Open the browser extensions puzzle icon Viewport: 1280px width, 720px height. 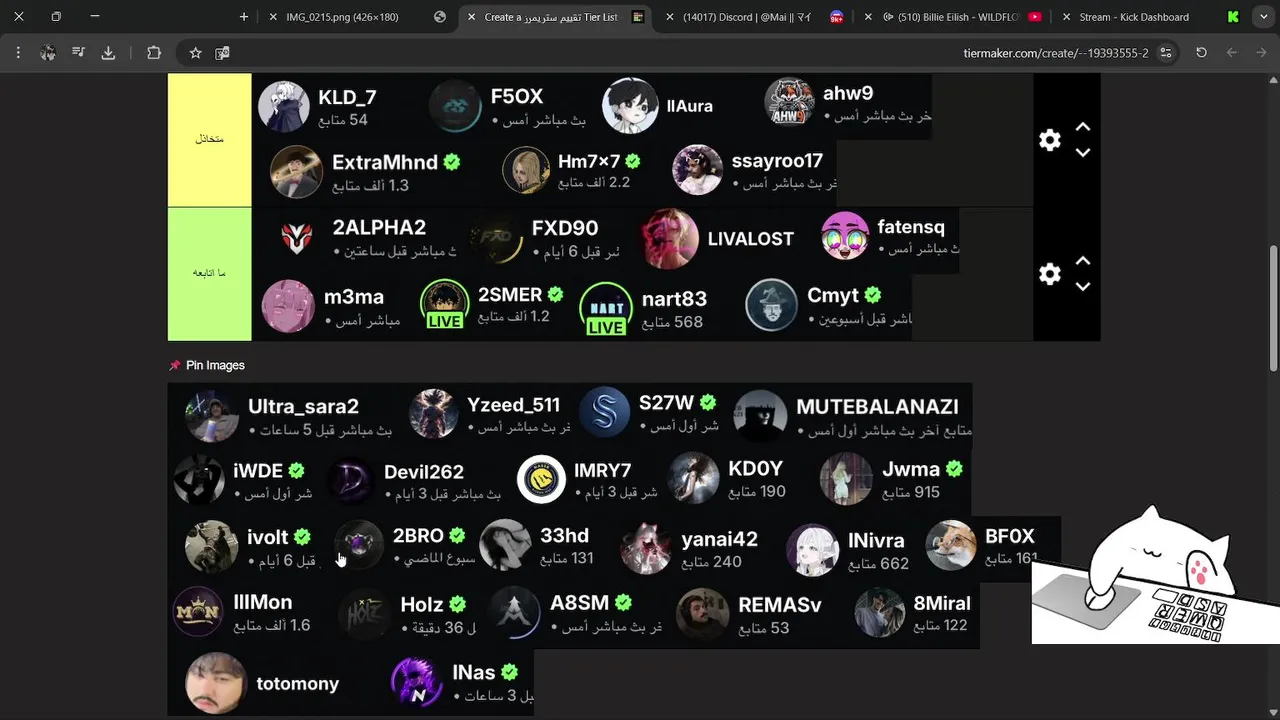click(x=153, y=53)
